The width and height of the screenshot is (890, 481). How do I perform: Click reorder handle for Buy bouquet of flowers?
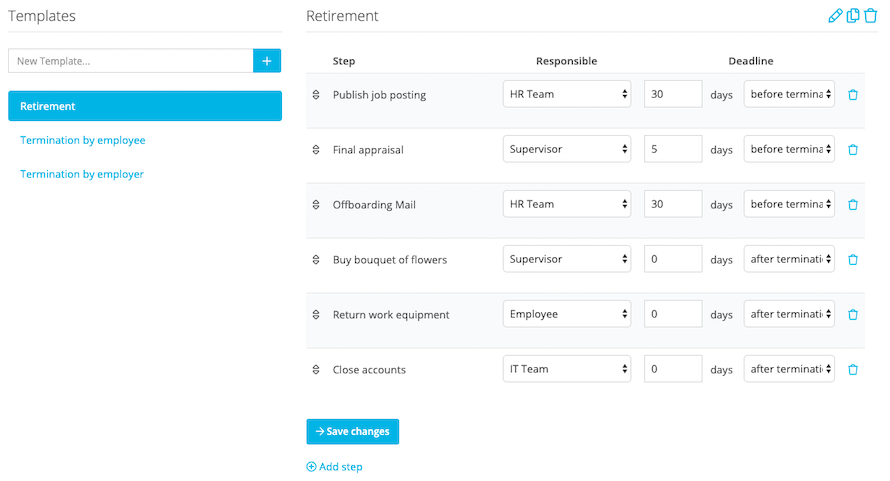coord(316,260)
